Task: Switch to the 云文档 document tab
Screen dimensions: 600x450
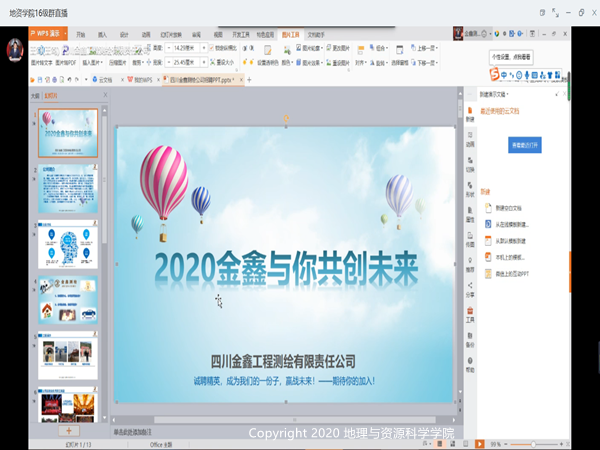Action: [x=103, y=77]
